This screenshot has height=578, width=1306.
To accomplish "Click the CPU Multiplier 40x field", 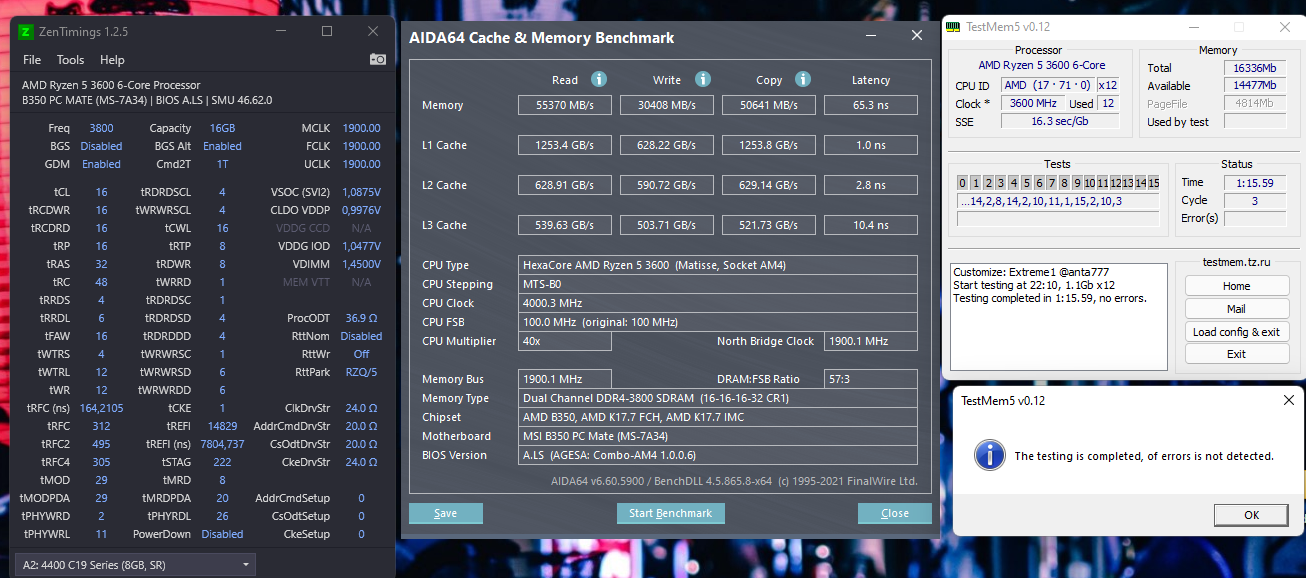I will pyautogui.click(x=565, y=341).
